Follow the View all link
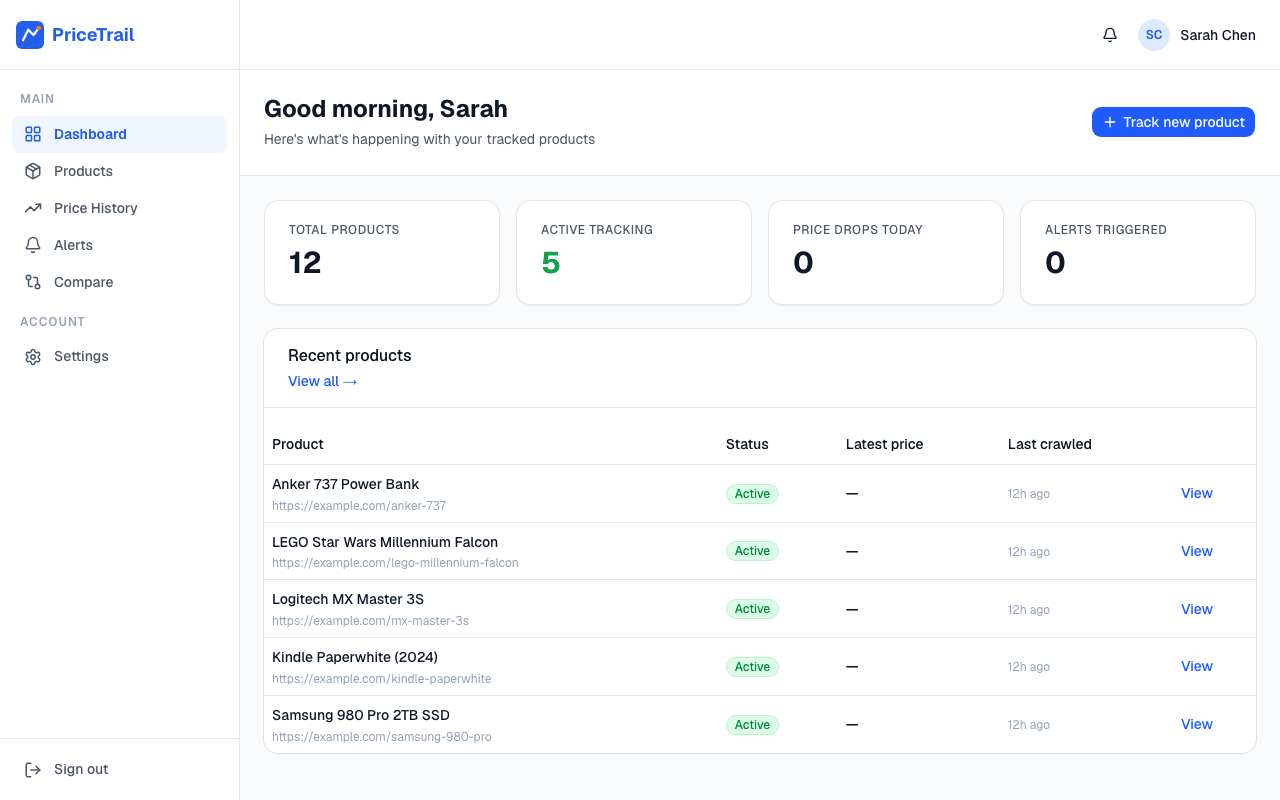1280x800 pixels. [322, 381]
